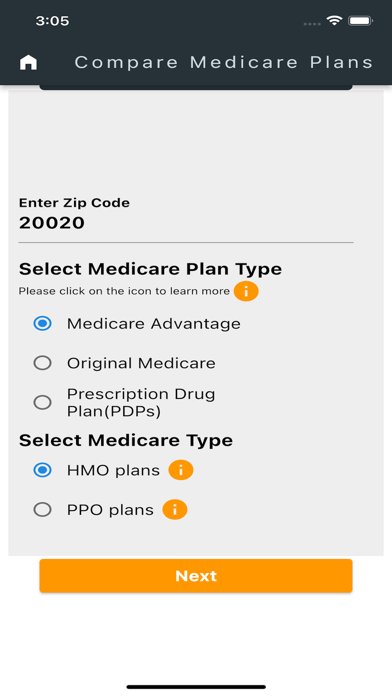The width and height of the screenshot is (392, 696).
Task: Click the orange Next button
Action: tap(196, 576)
